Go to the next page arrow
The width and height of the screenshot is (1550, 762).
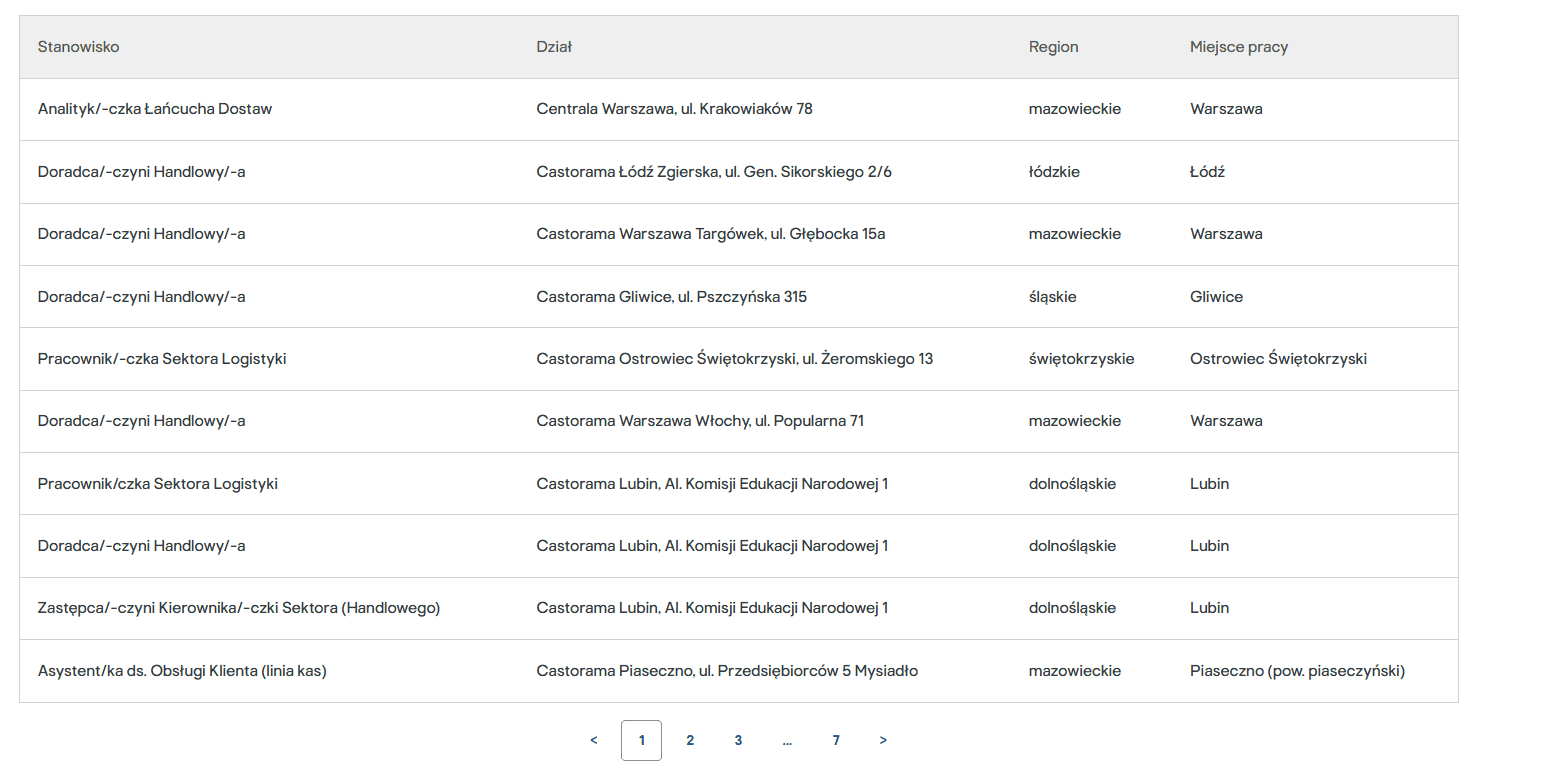[883, 740]
